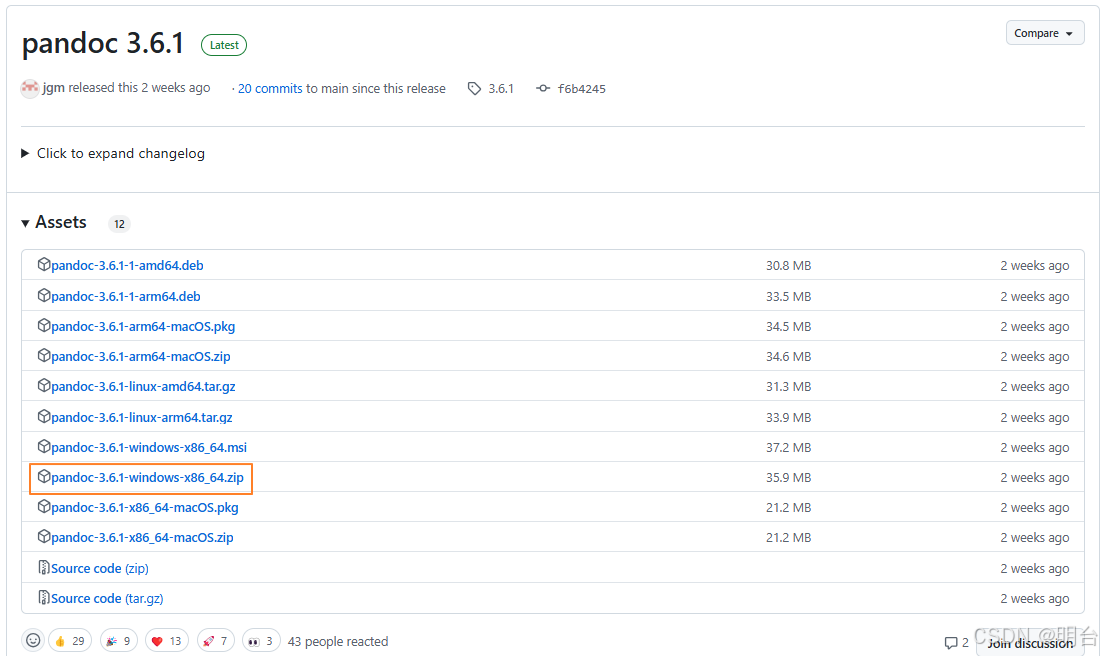Download pandoc-3.6.1-linux-amd64.tar.gz
Image resolution: width=1103 pixels, height=656 pixels.
click(144, 387)
